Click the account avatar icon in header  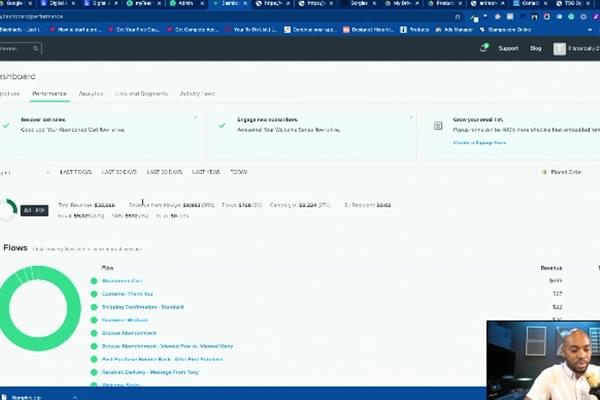coord(559,48)
